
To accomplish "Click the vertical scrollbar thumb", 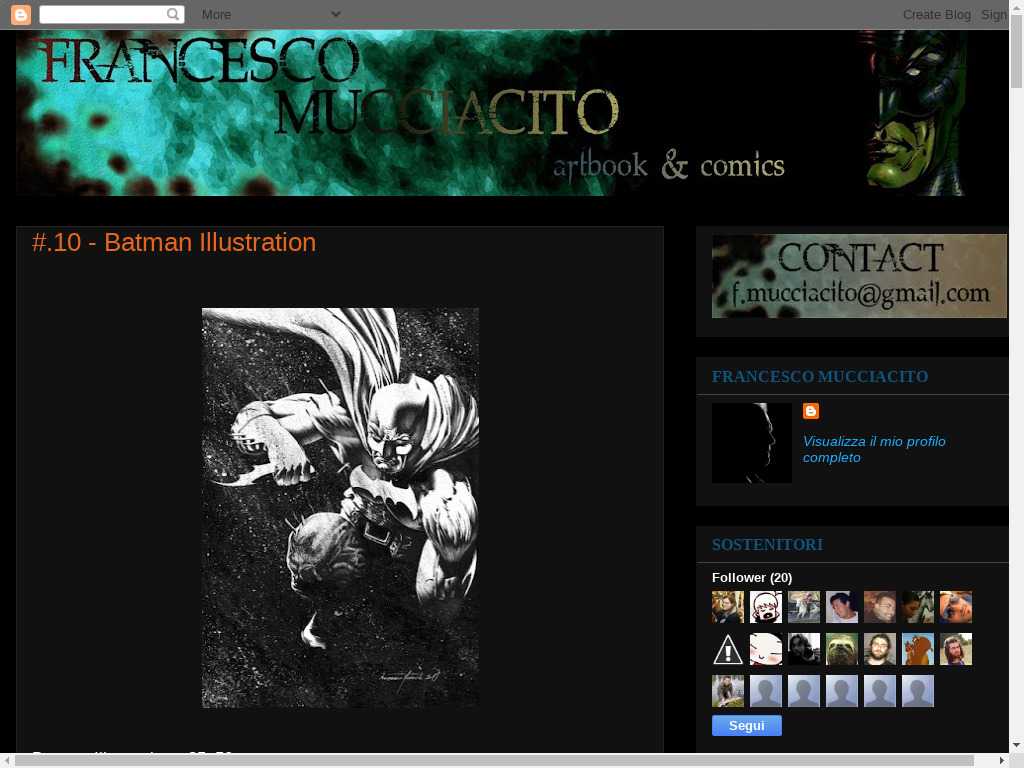I will (x=1016, y=51).
